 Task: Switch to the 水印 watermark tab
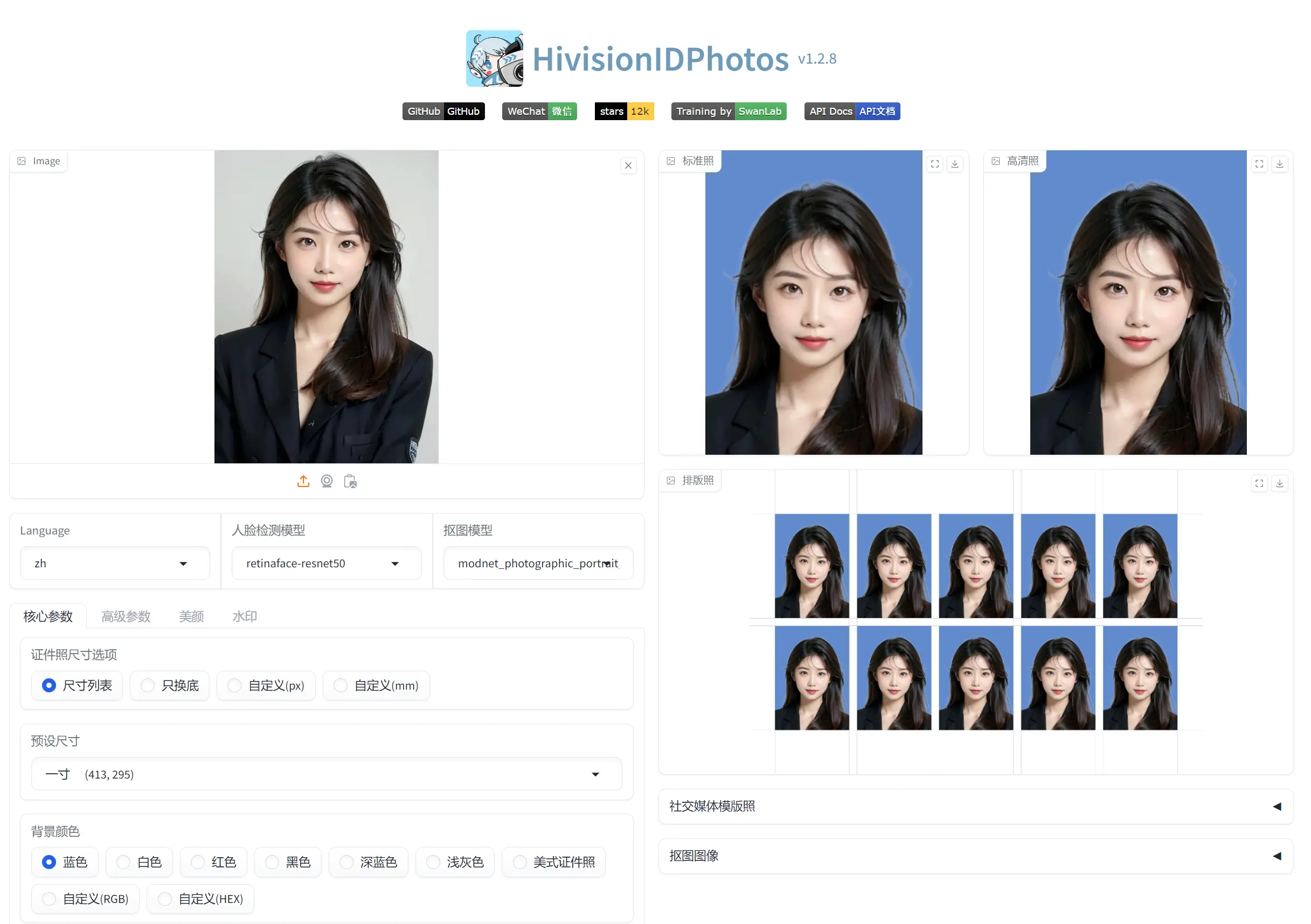(245, 616)
